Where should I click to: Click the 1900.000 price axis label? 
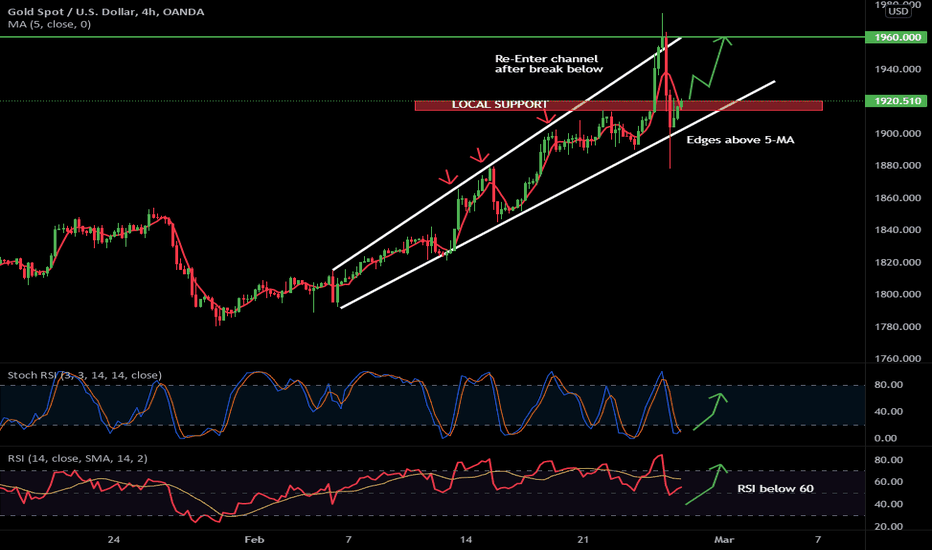tap(898, 134)
